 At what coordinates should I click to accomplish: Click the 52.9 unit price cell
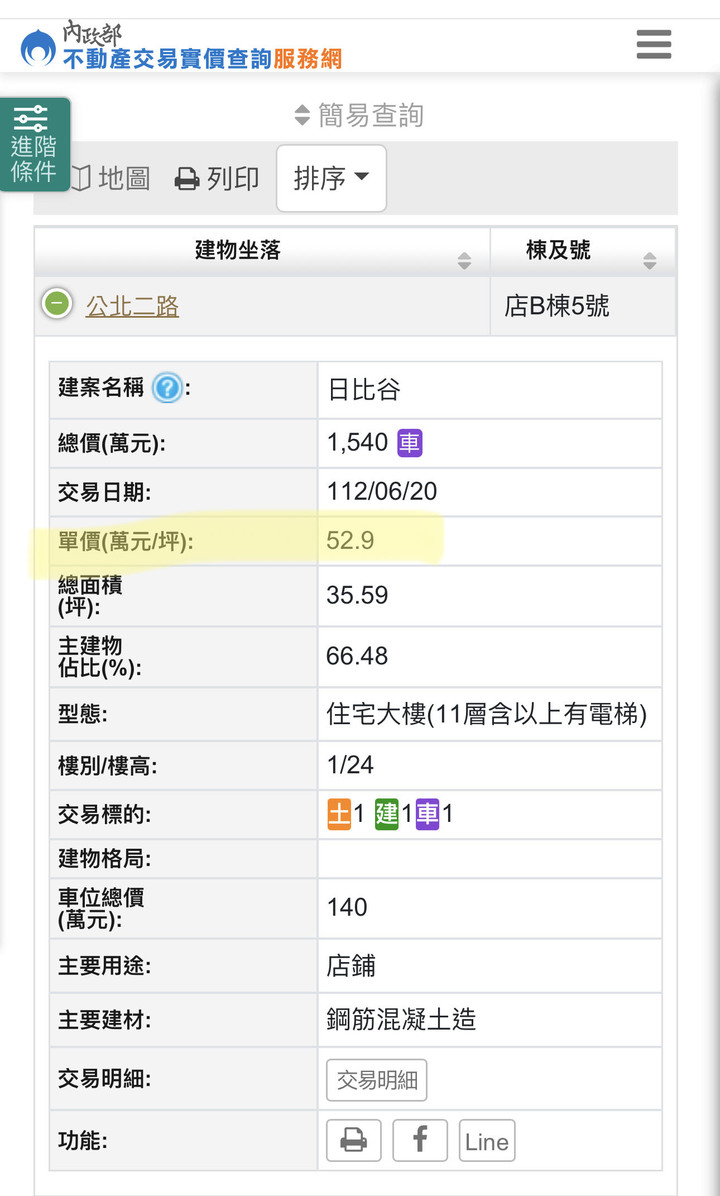pyautogui.click(x=490, y=541)
